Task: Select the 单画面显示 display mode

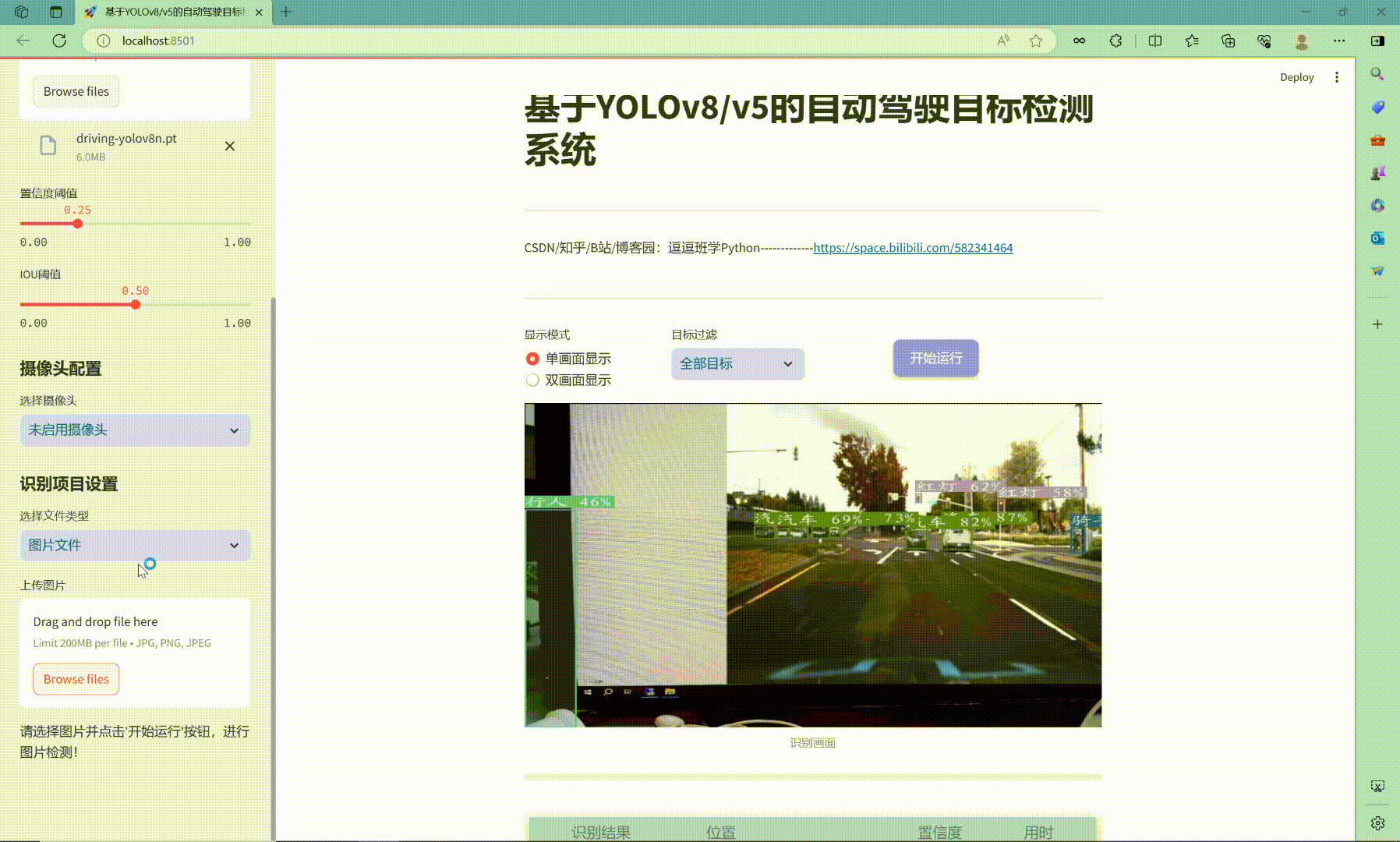Action: point(532,359)
